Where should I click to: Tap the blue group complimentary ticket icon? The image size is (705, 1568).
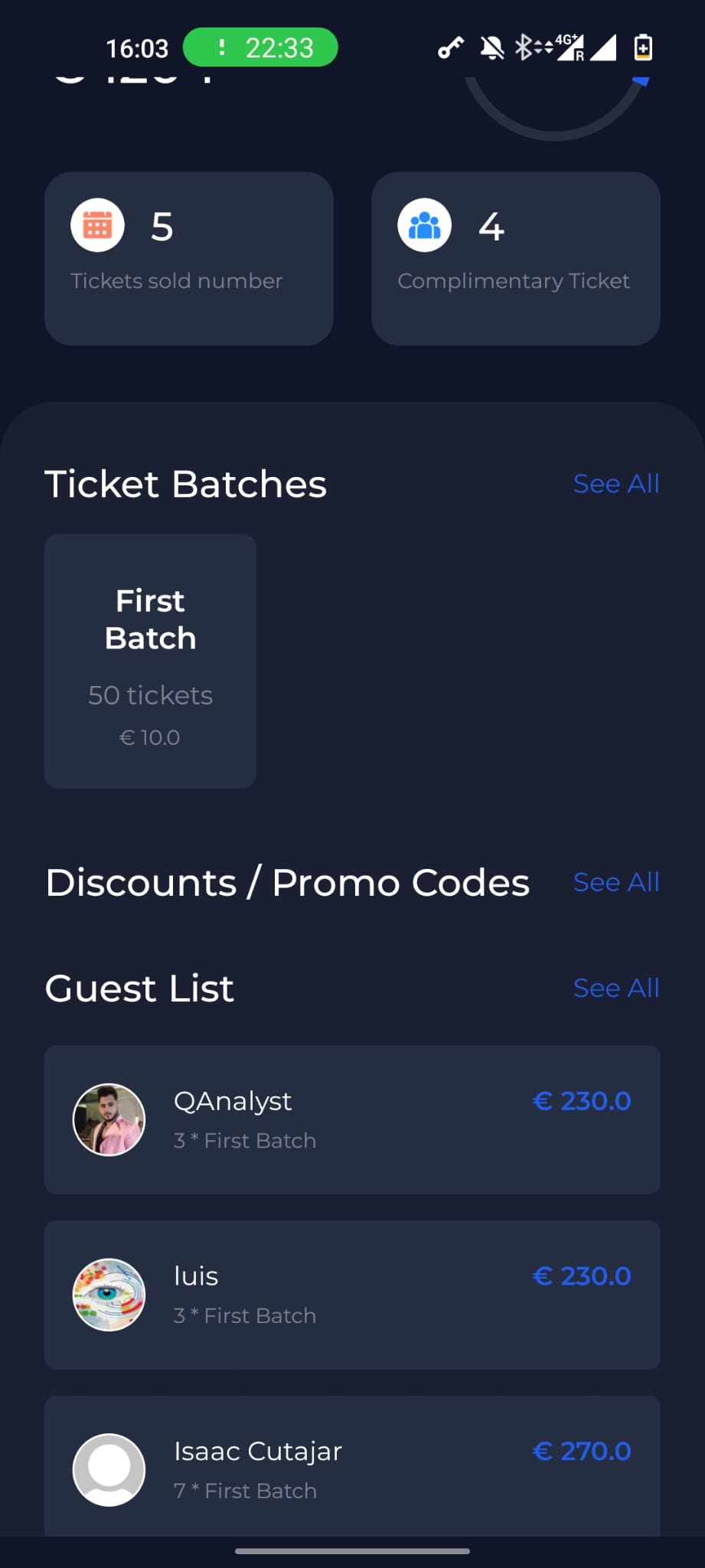tap(424, 226)
